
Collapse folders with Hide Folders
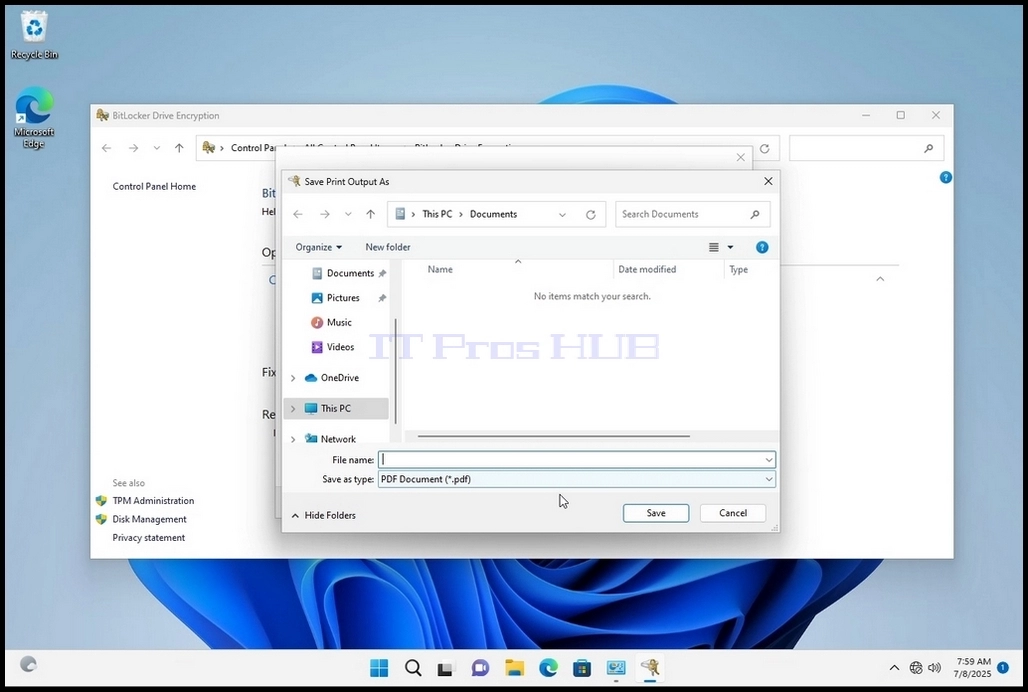pyautogui.click(x=324, y=516)
